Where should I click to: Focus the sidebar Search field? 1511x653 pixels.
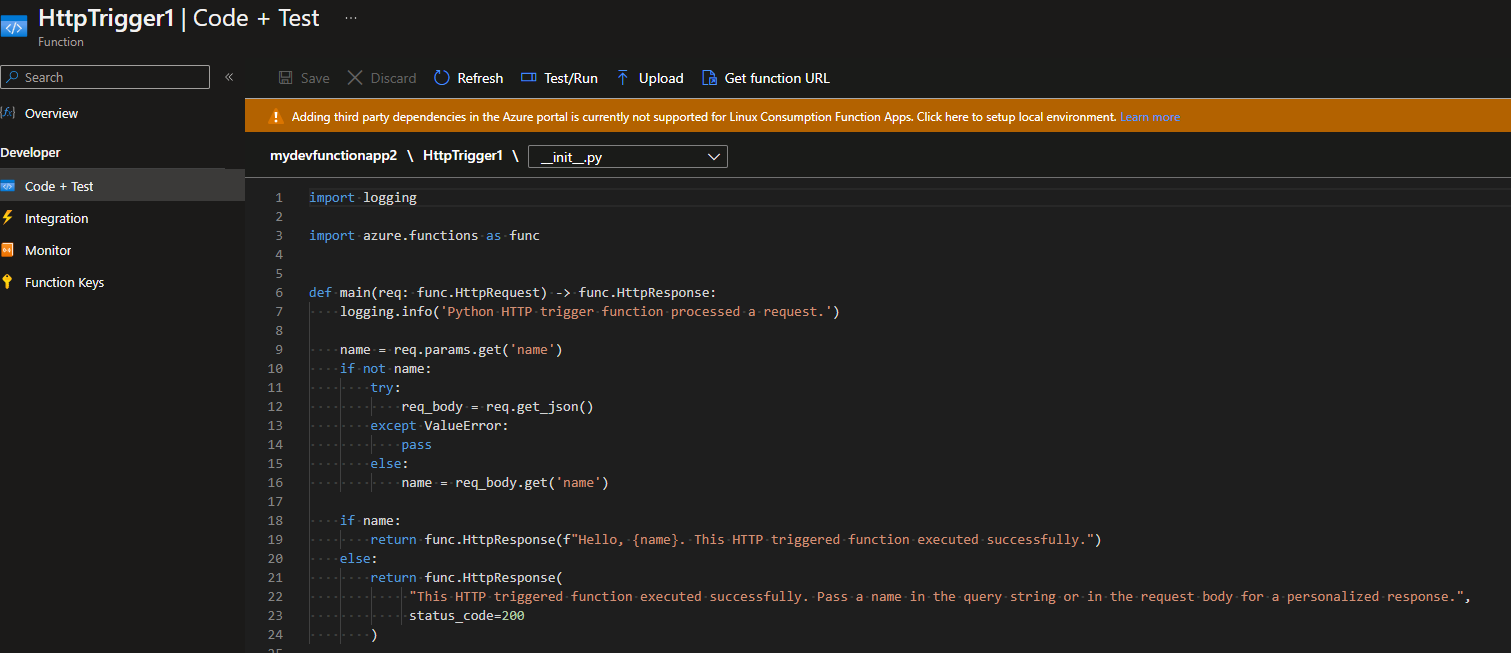pos(105,77)
